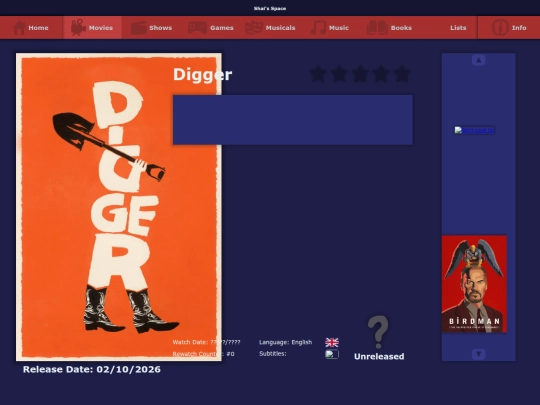This screenshot has height=405, width=540.
Task: Open the Home tab
Action: pos(31,28)
